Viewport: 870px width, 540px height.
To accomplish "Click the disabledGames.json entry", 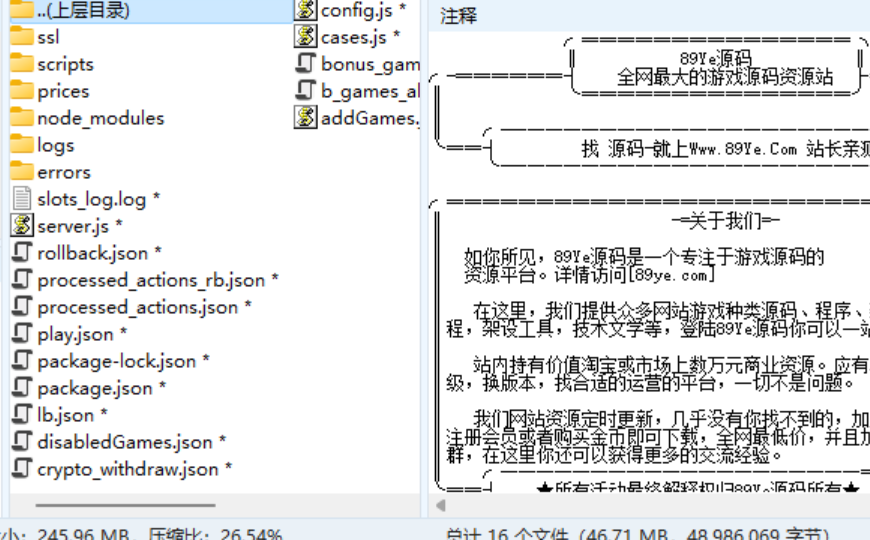I will [x=124, y=442].
